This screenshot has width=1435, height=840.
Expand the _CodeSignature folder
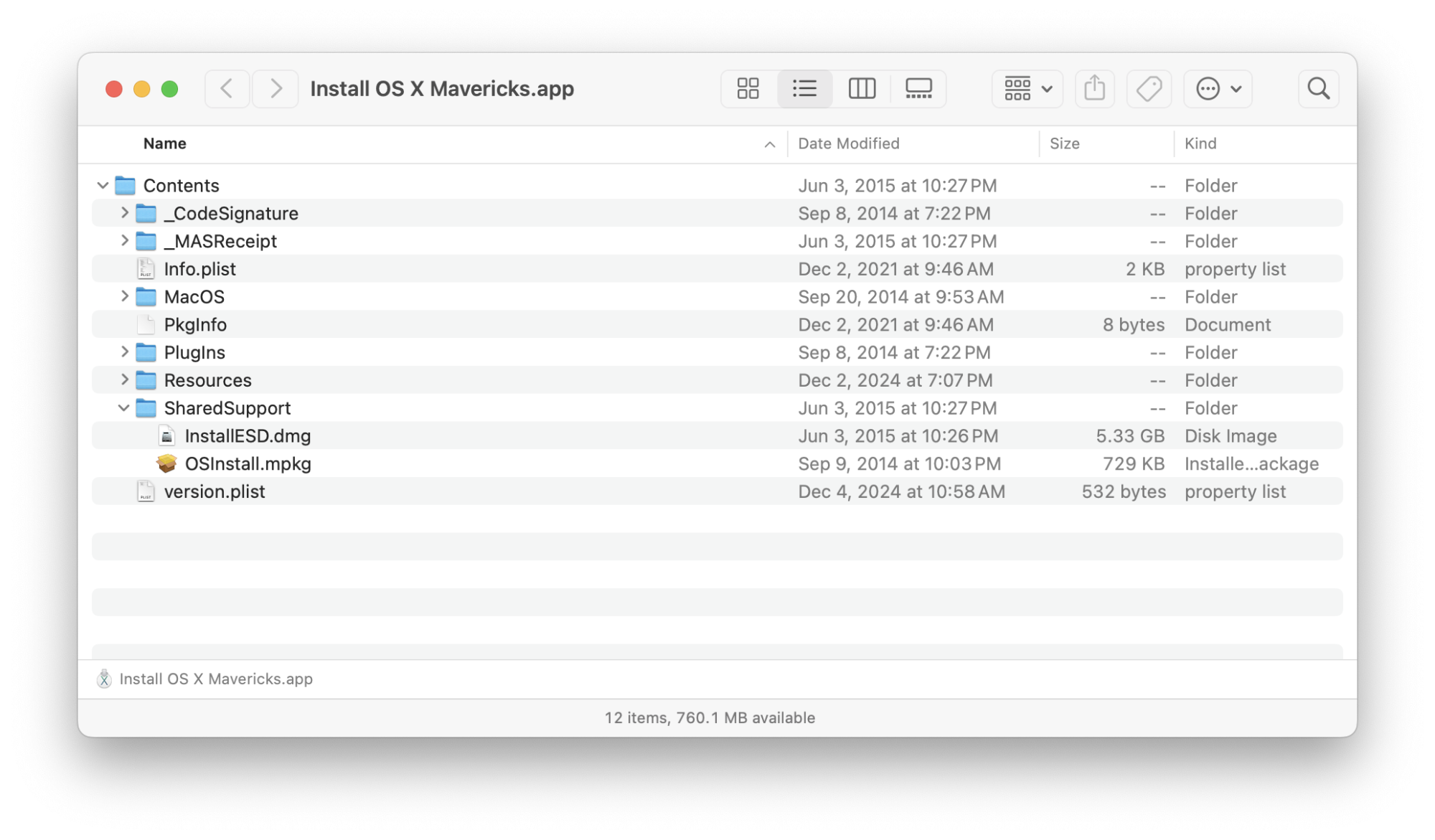click(124, 213)
